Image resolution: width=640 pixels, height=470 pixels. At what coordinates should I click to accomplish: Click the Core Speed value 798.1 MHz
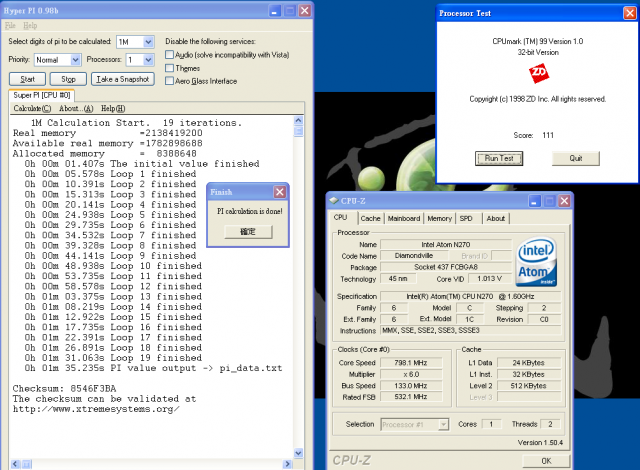[x=411, y=363]
